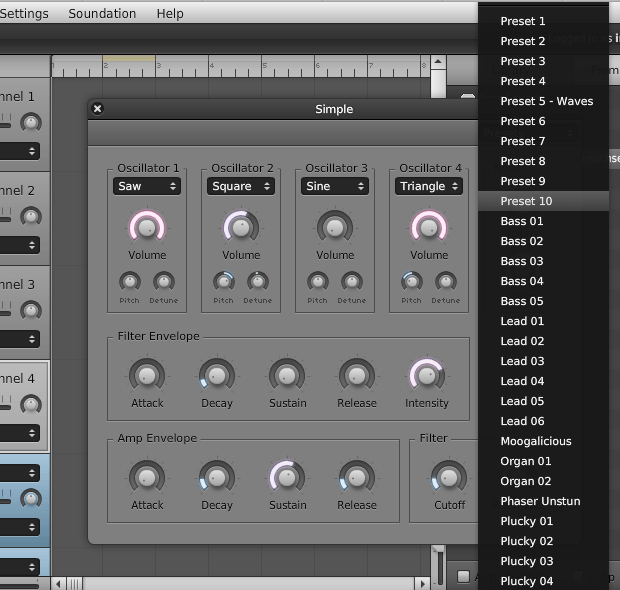
Task: Open Oscillator 2 waveform dropdown (Square)
Action: pos(241,186)
